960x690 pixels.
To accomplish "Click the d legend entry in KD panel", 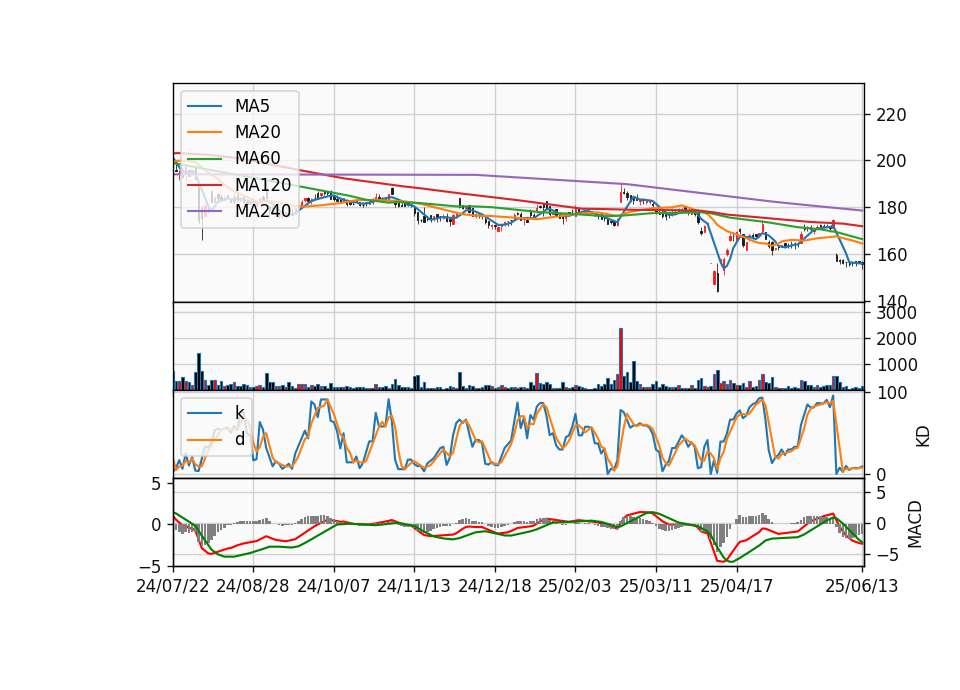I will 239,439.
